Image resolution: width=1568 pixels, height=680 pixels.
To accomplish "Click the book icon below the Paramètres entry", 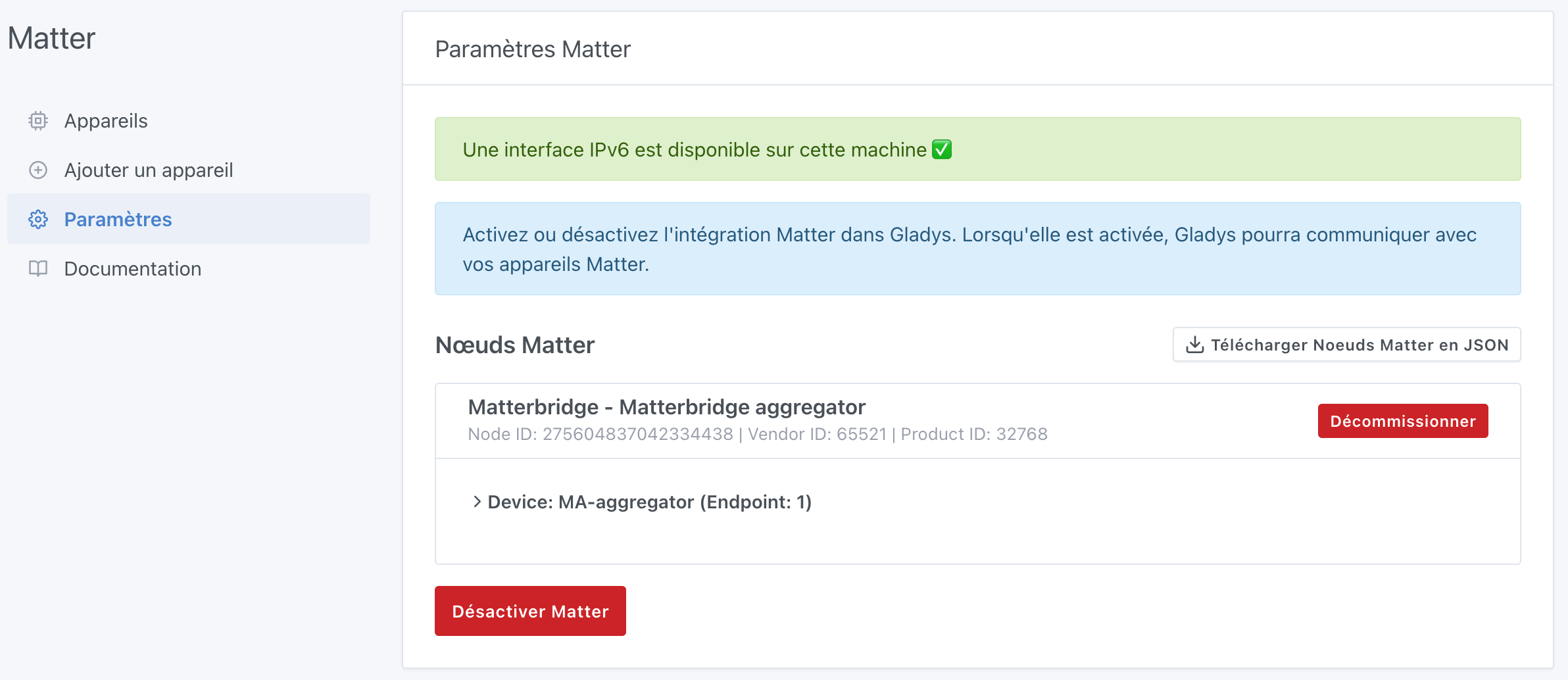I will coord(39,268).
